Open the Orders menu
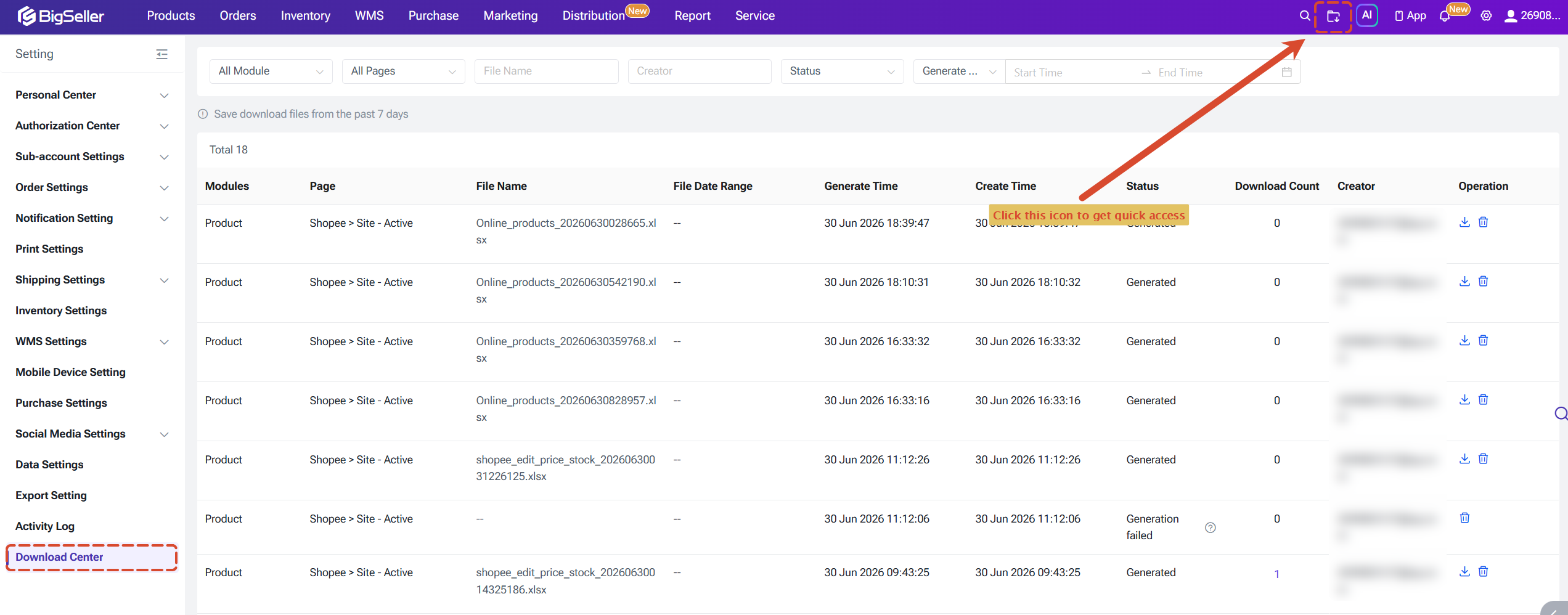 click(237, 16)
